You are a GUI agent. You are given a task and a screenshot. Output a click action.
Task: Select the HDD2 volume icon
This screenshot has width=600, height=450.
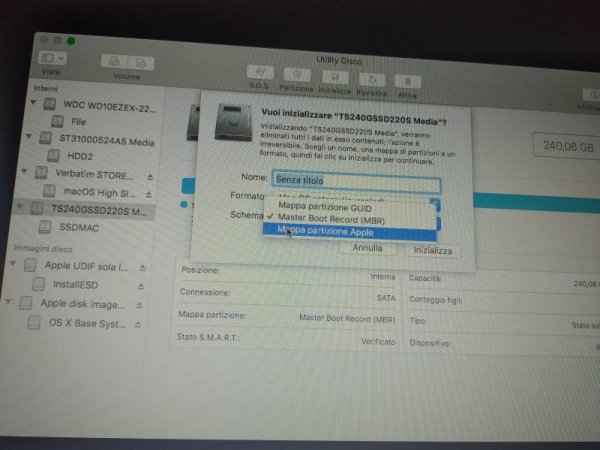pos(53,155)
